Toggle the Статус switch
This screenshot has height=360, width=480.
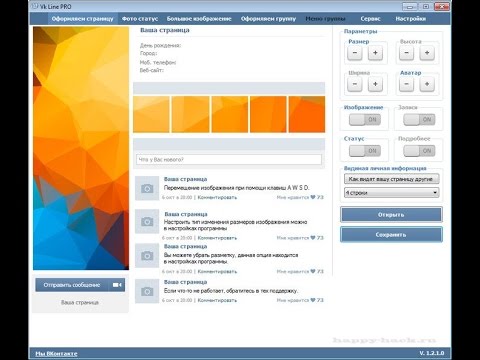[365, 151]
